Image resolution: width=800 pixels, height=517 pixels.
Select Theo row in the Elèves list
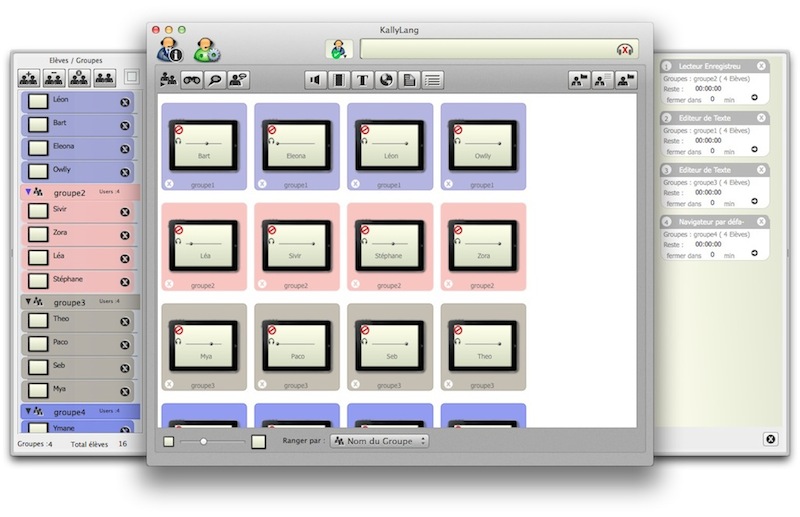[78, 321]
